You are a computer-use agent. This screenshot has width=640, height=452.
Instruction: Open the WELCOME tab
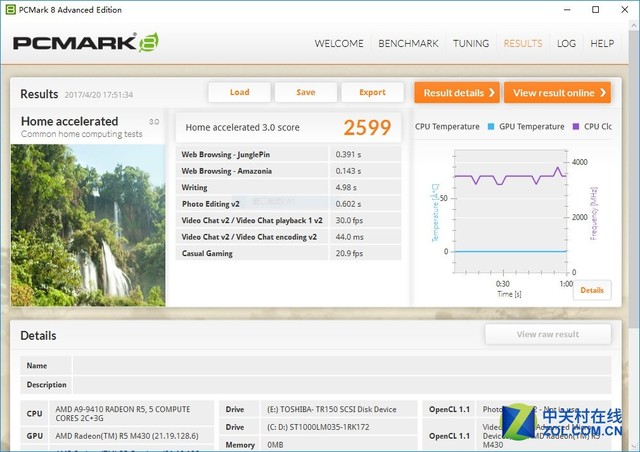tap(339, 43)
